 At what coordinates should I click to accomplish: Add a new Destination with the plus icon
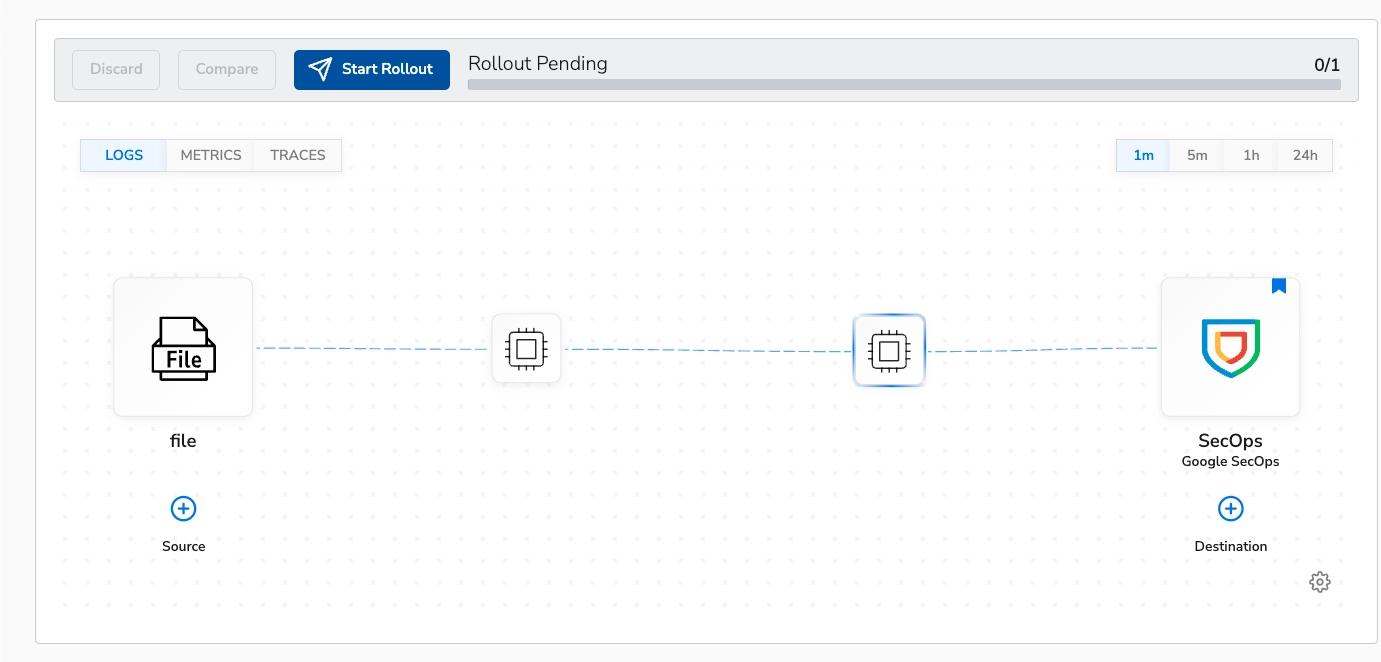click(1230, 508)
